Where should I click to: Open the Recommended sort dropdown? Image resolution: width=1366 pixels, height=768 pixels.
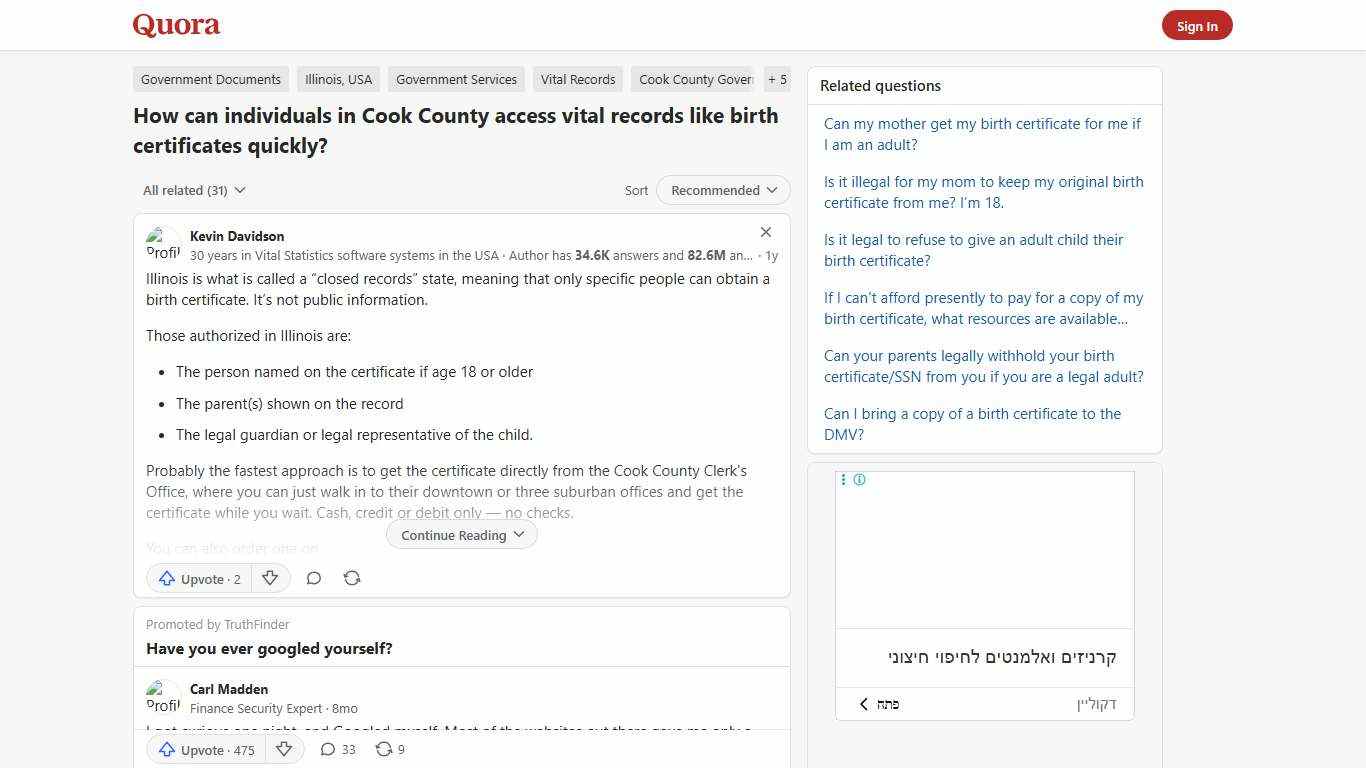pos(722,190)
